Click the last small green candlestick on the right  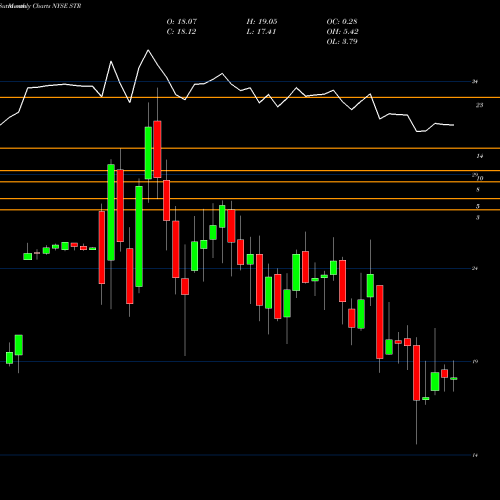[453, 379]
